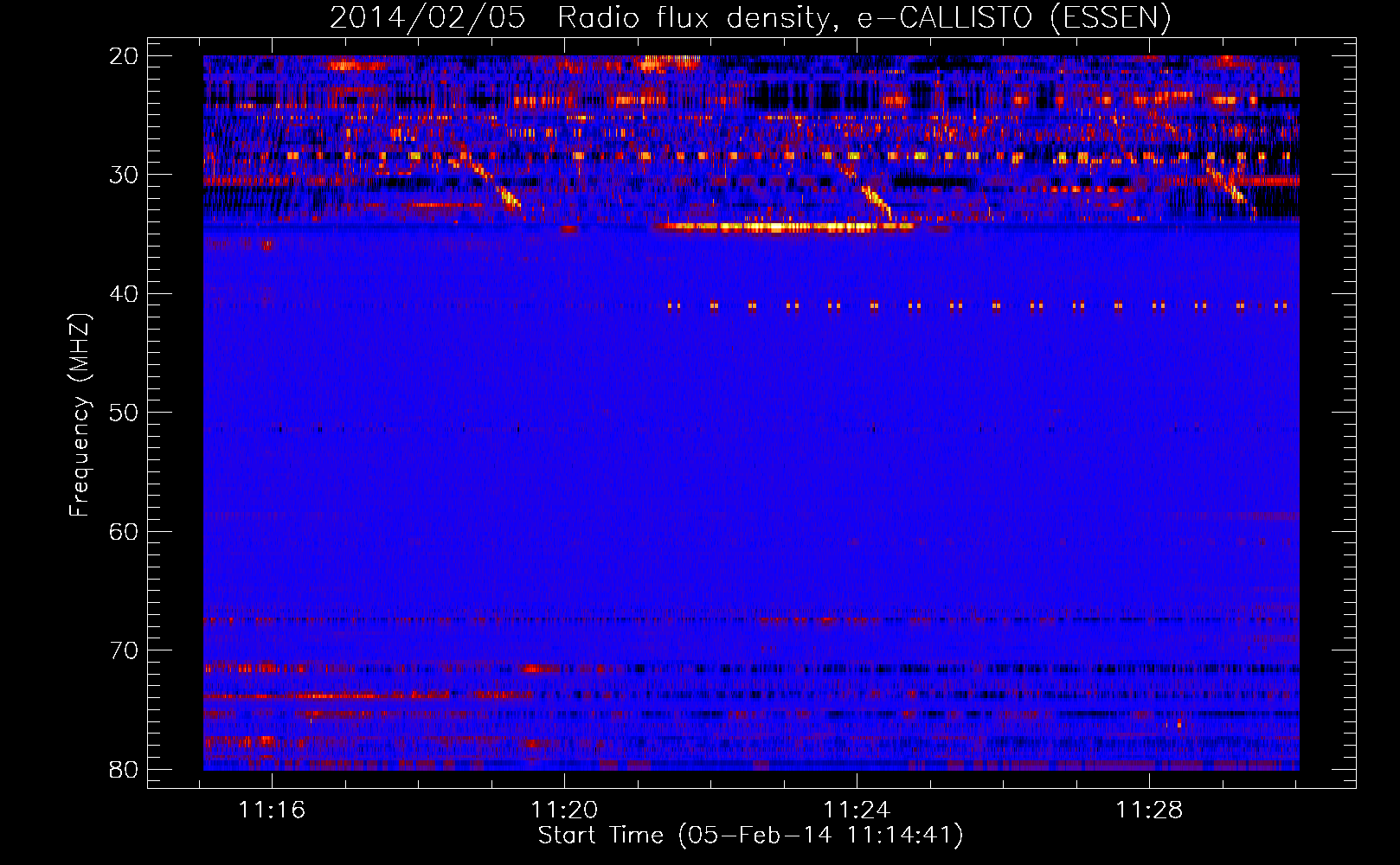Click the plot title 'Radio flux density, e-CALLISTO (ESSEN)'
The image size is (1400, 865).
point(864,17)
